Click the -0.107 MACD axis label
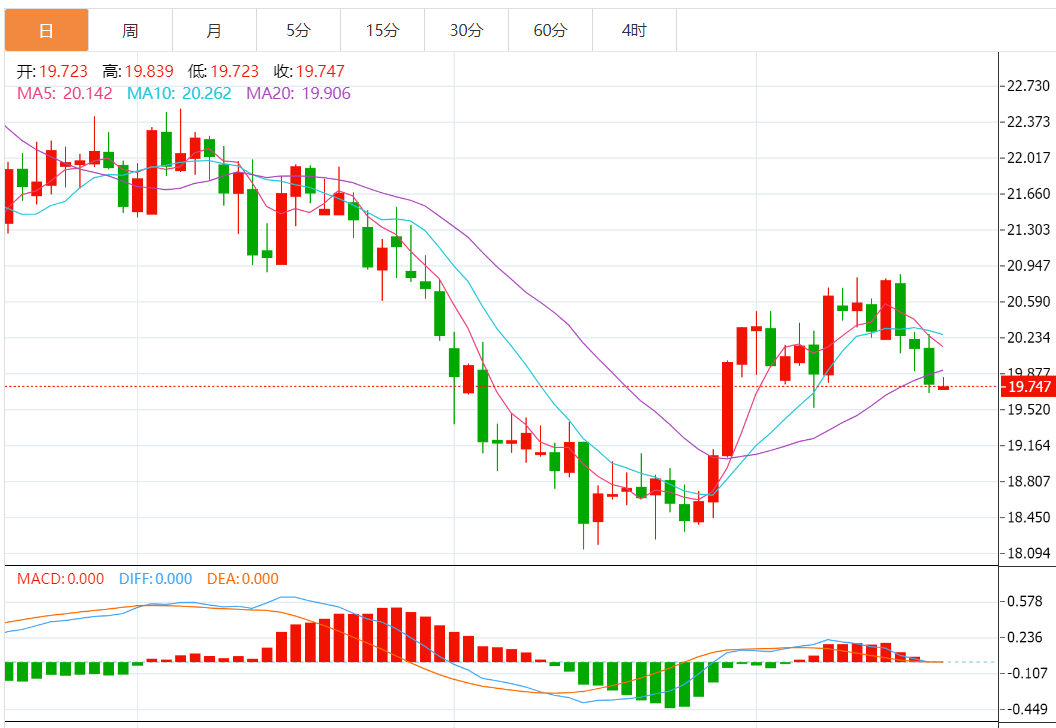Viewport: 1056px width, 728px height. pyautogui.click(x=1026, y=673)
